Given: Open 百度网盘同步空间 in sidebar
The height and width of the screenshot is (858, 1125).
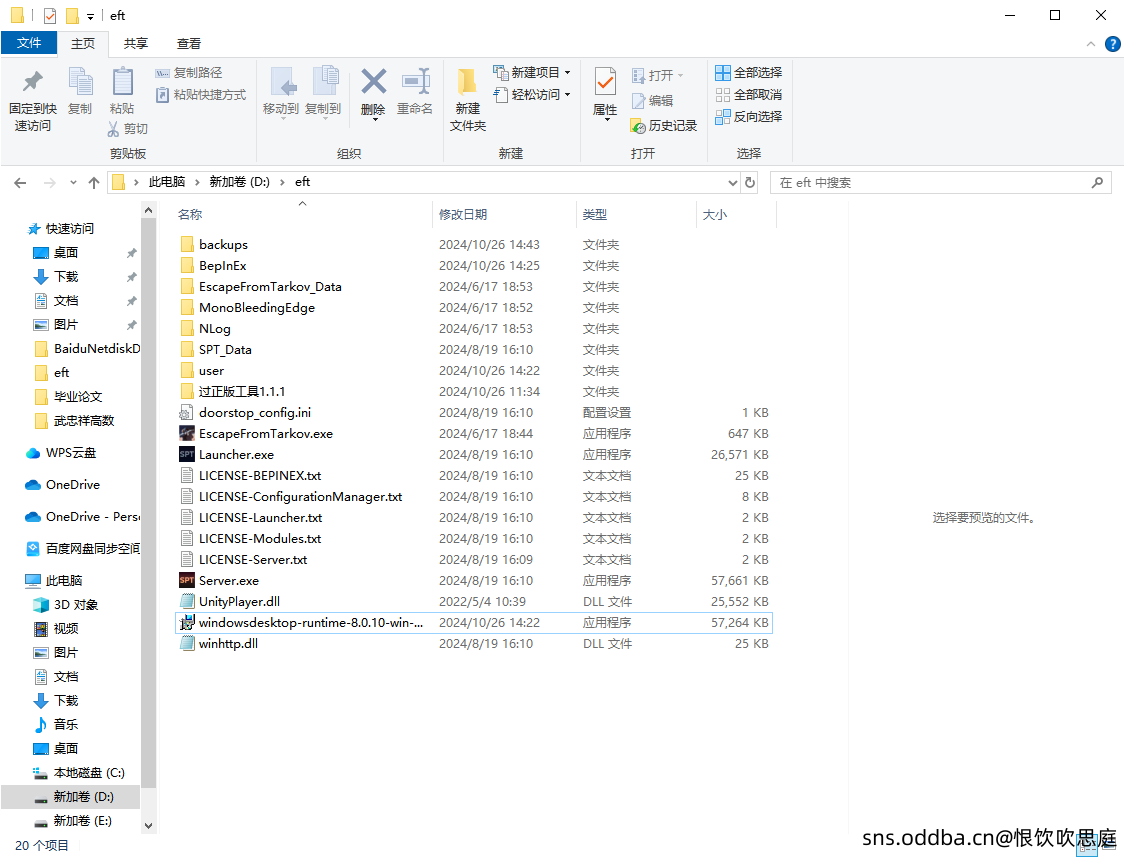Looking at the screenshot, I should [x=93, y=549].
